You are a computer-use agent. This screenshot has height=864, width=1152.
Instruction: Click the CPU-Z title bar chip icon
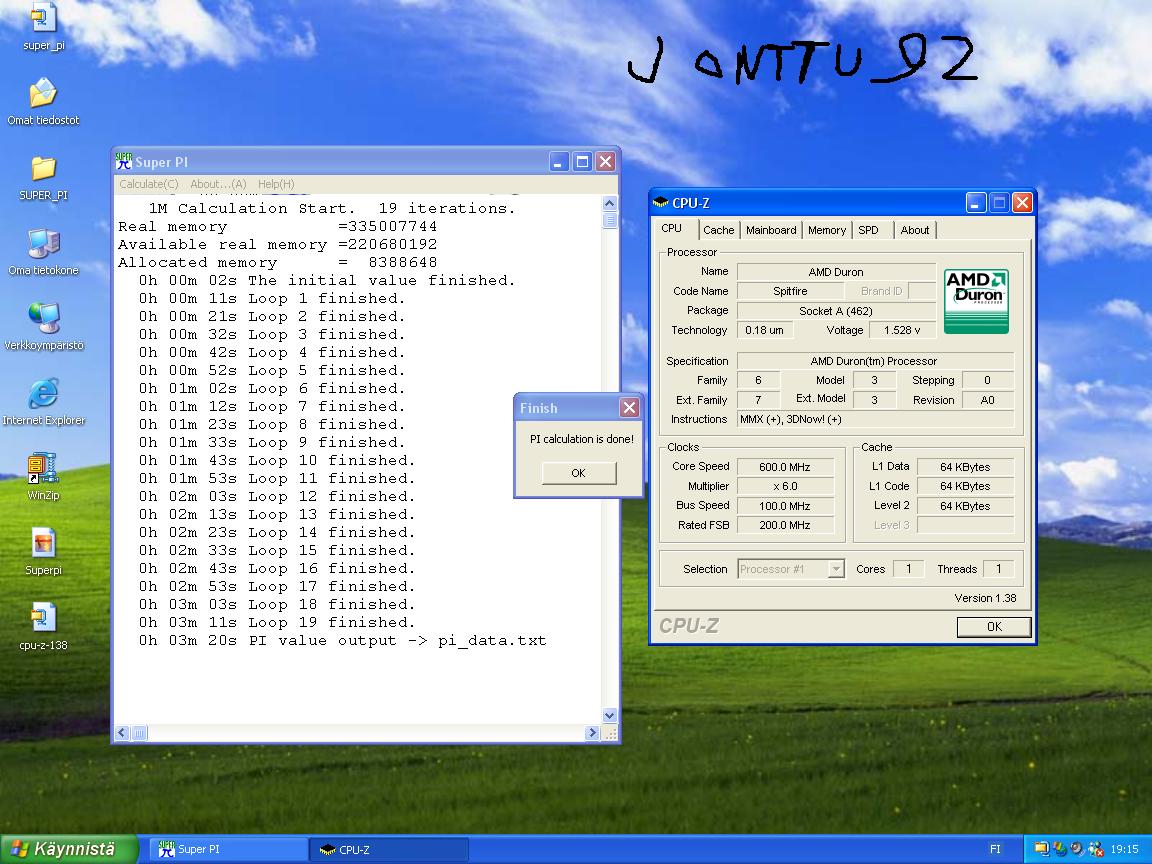[x=660, y=203]
